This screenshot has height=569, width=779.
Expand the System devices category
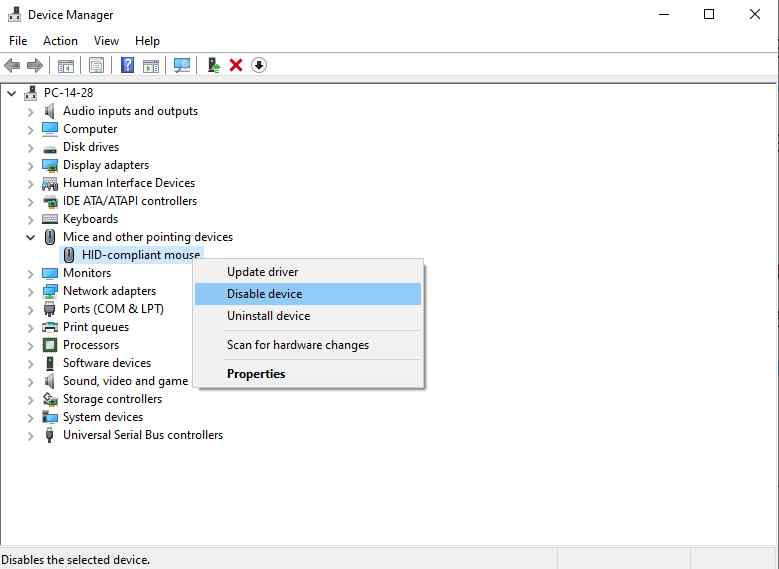pos(31,418)
